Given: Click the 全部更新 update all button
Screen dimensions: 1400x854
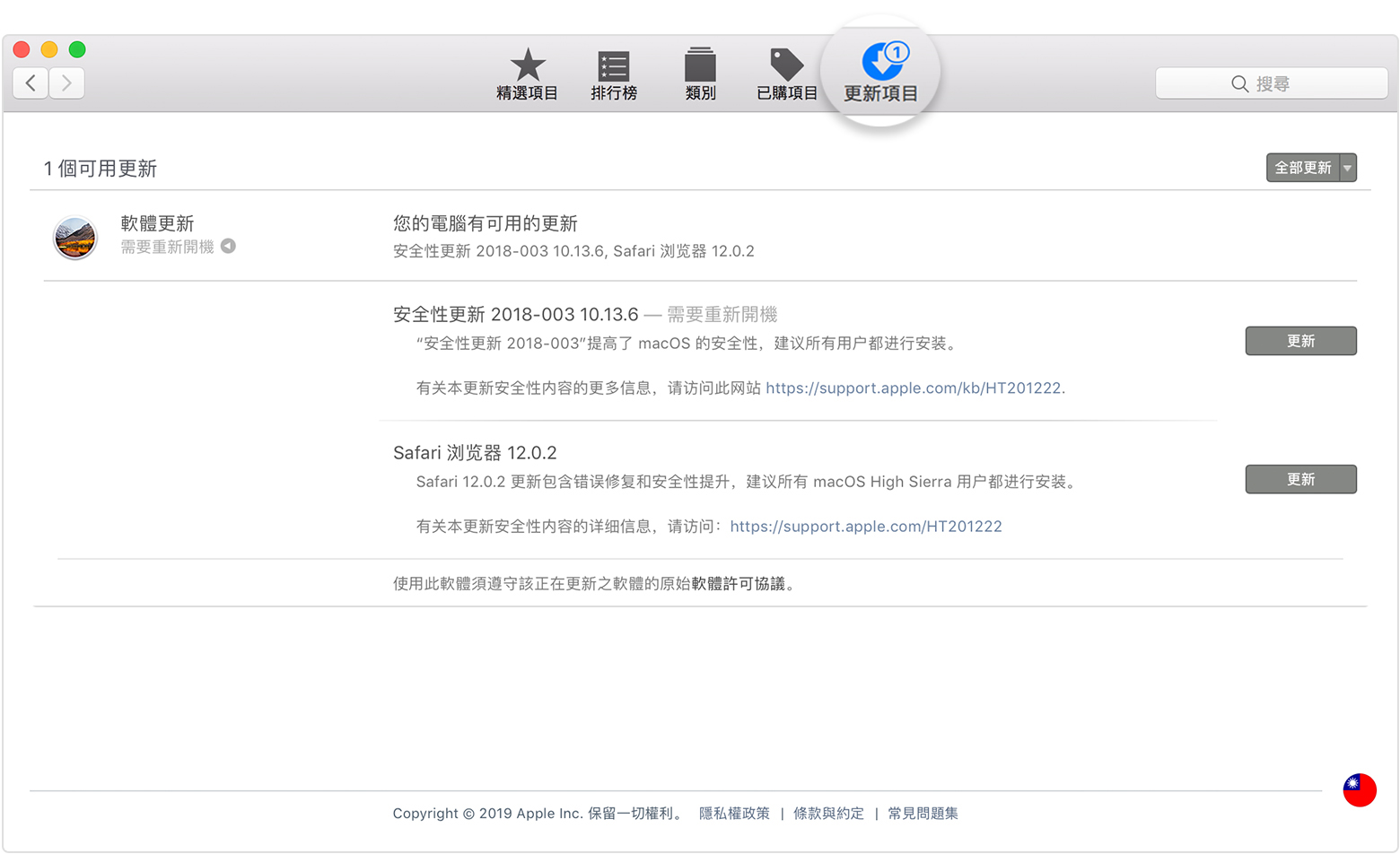Looking at the screenshot, I should [1302, 168].
